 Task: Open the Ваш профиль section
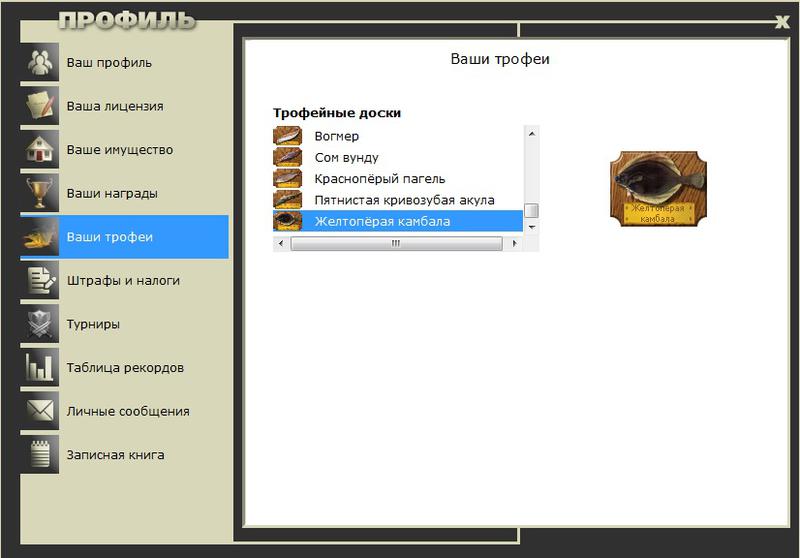pos(124,62)
